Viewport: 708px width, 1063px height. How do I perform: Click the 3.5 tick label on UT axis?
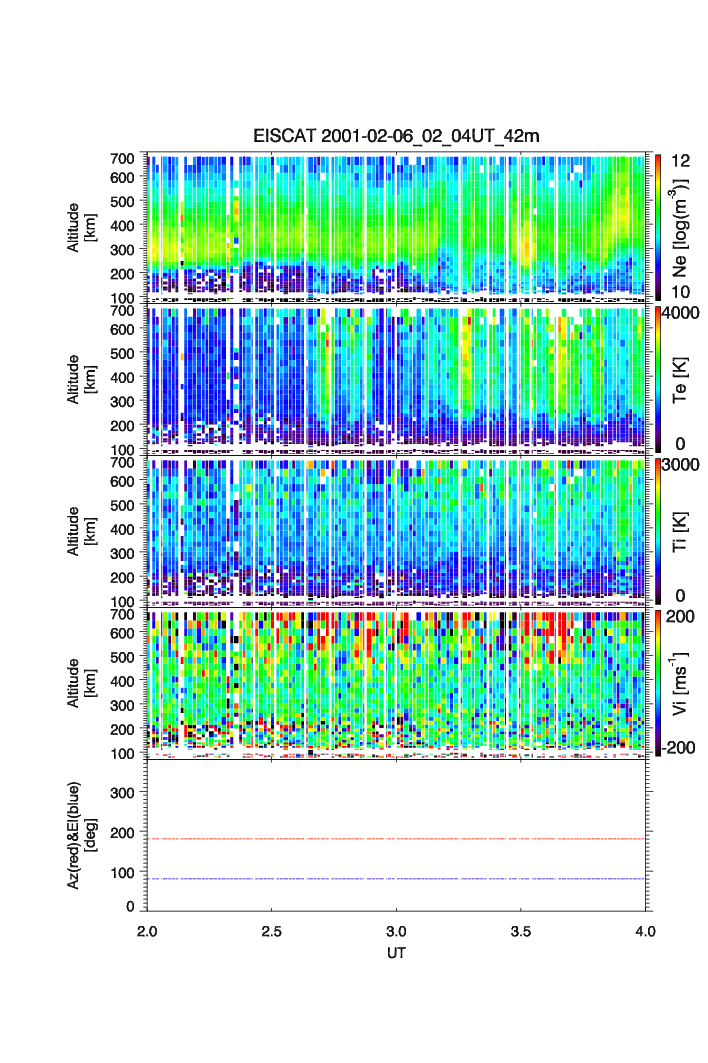(x=521, y=931)
